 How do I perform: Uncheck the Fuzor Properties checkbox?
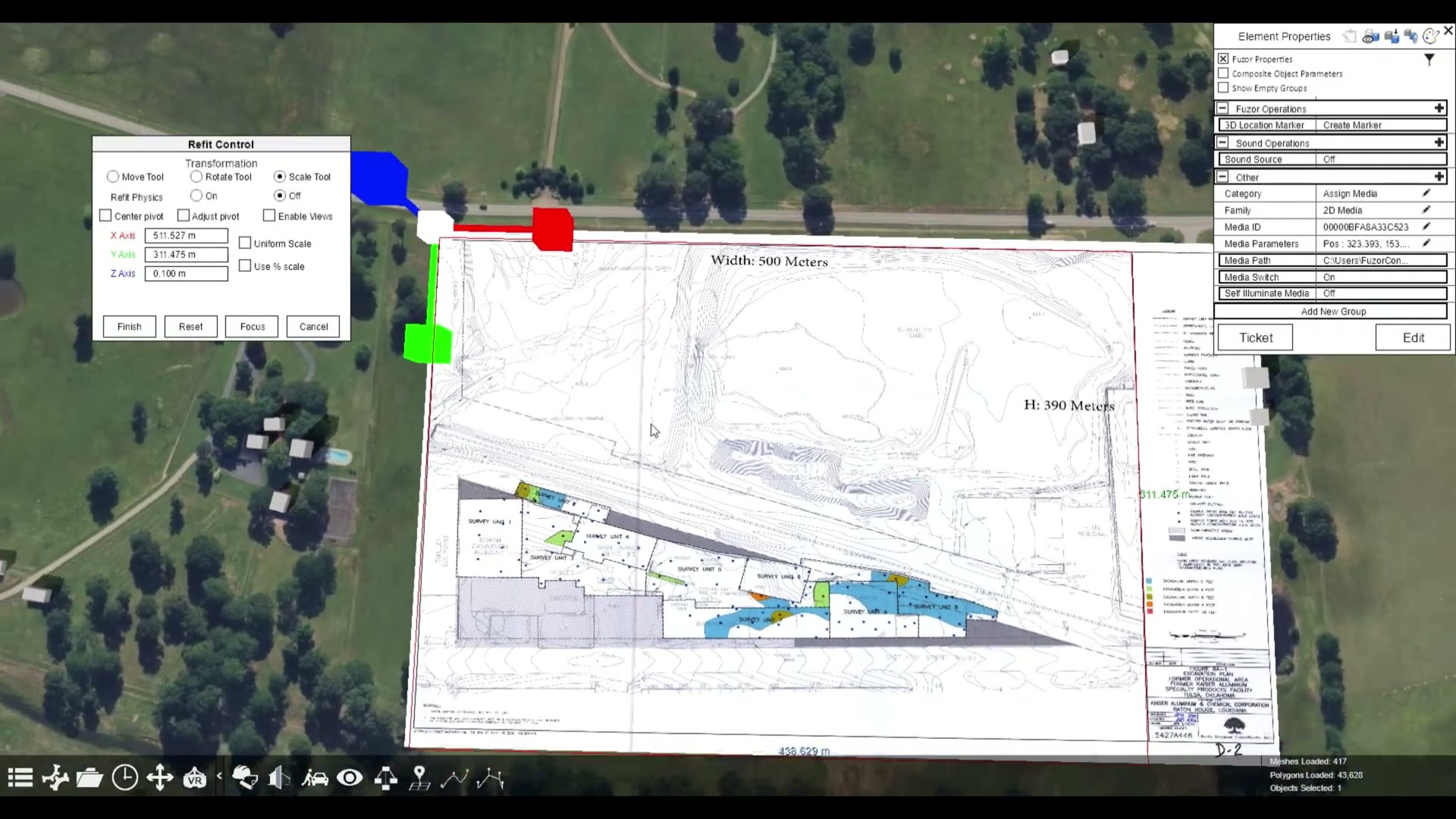(x=1223, y=58)
